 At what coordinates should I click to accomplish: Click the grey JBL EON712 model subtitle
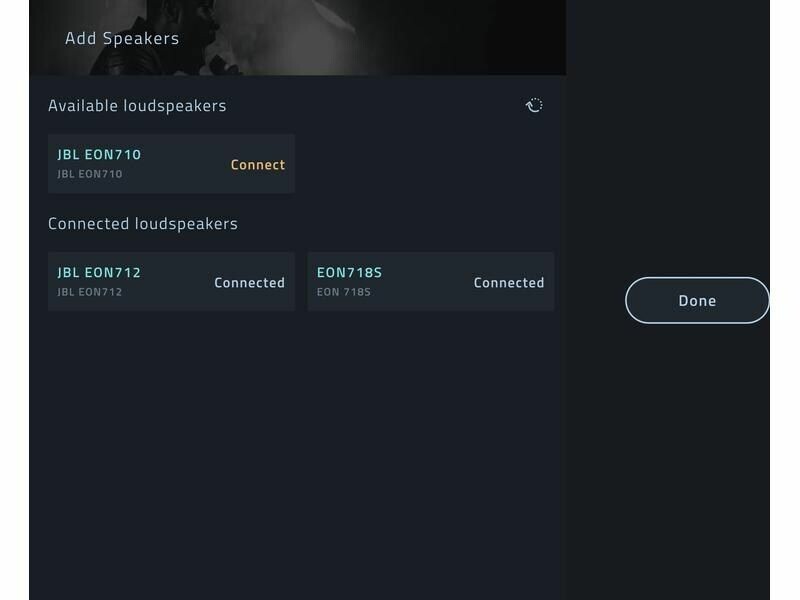coord(90,292)
